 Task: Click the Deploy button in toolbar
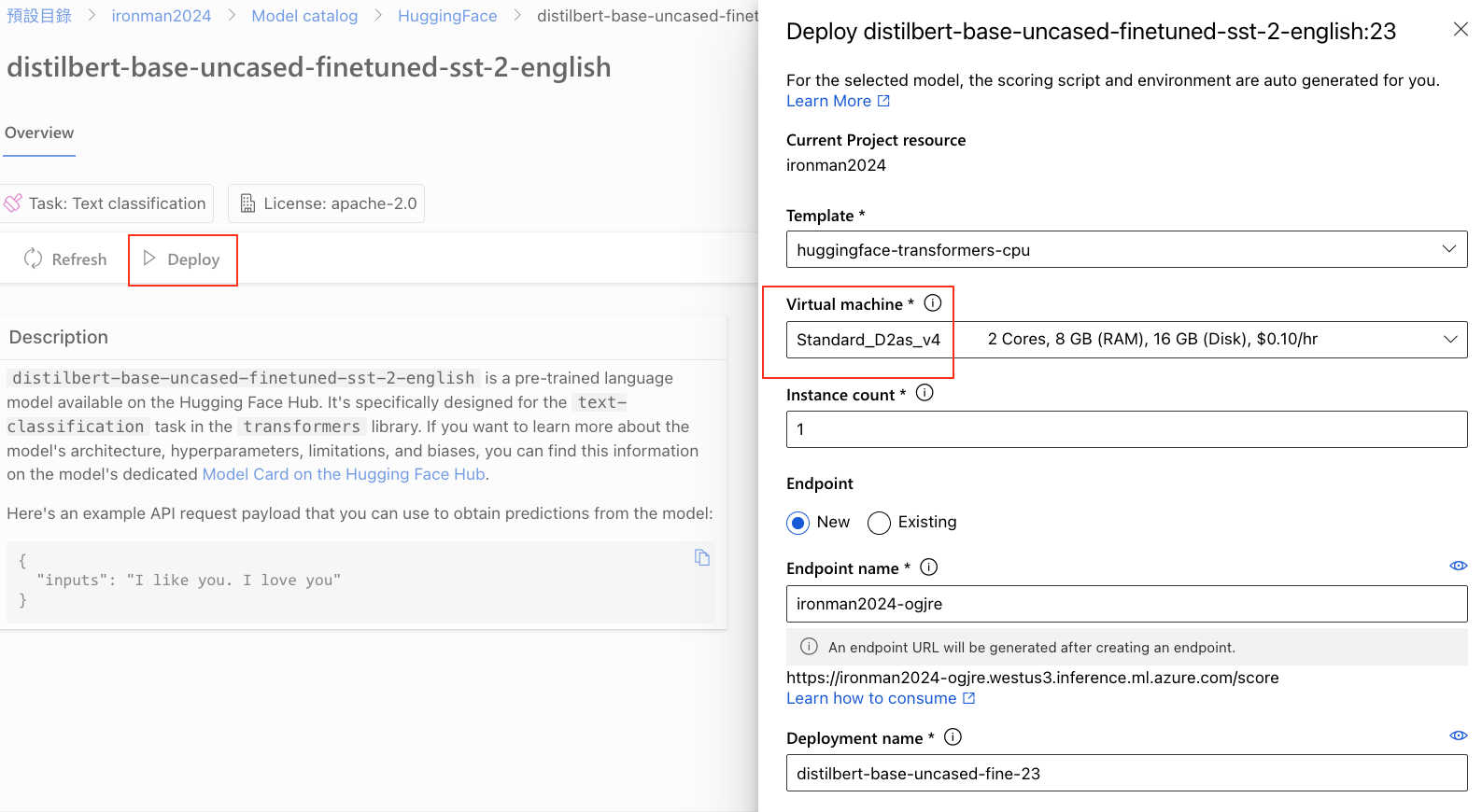point(182,259)
